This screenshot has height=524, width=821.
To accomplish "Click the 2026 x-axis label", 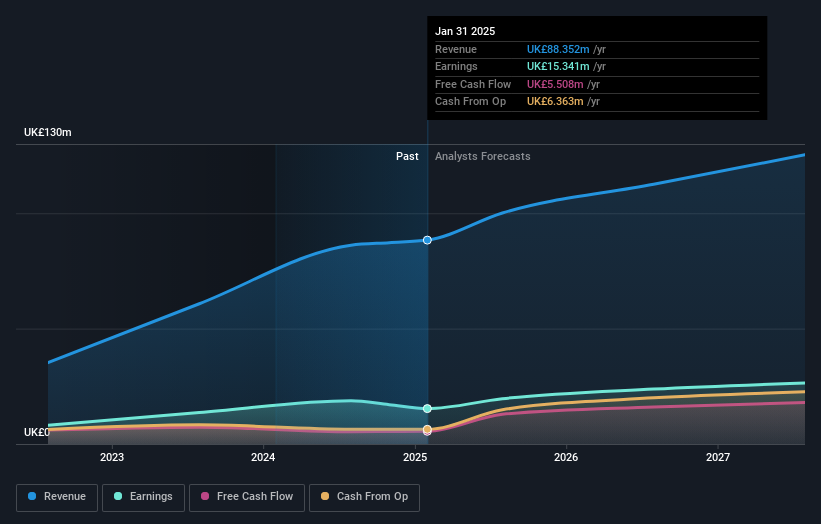I will pos(566,457).
